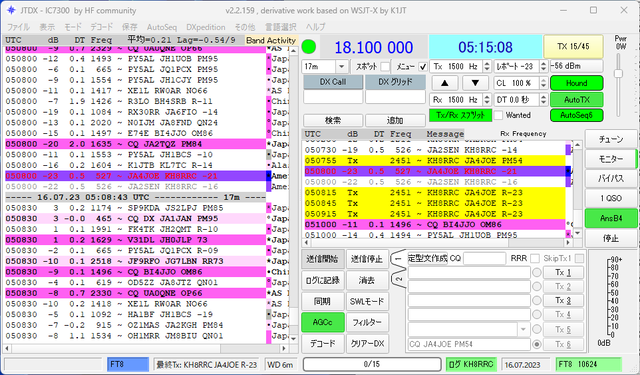Image resolution: width=640 pixels, height=375 pixels.
Task: Click the TX 15/45 period button
Action: (573, 47)
